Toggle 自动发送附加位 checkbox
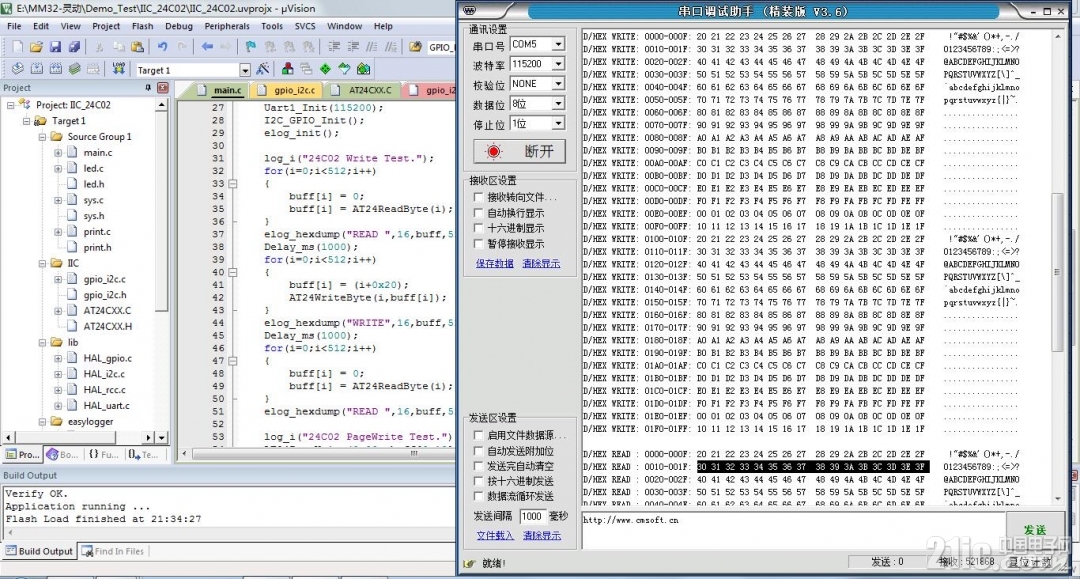Viewport: 1080px width, 579px height. 479,451
